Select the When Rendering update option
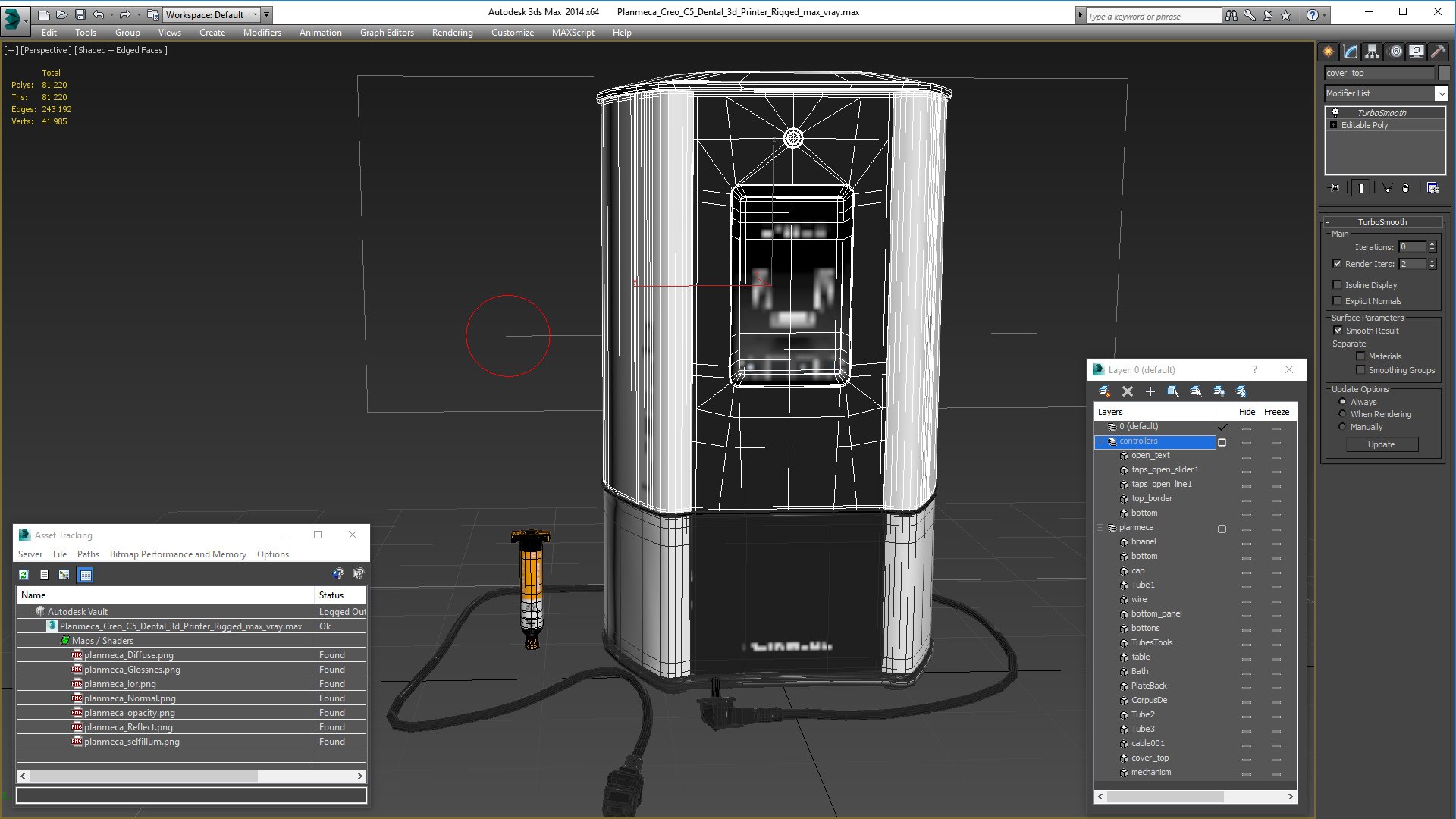The image size is (1456, 819). (x=1342, y=414)
